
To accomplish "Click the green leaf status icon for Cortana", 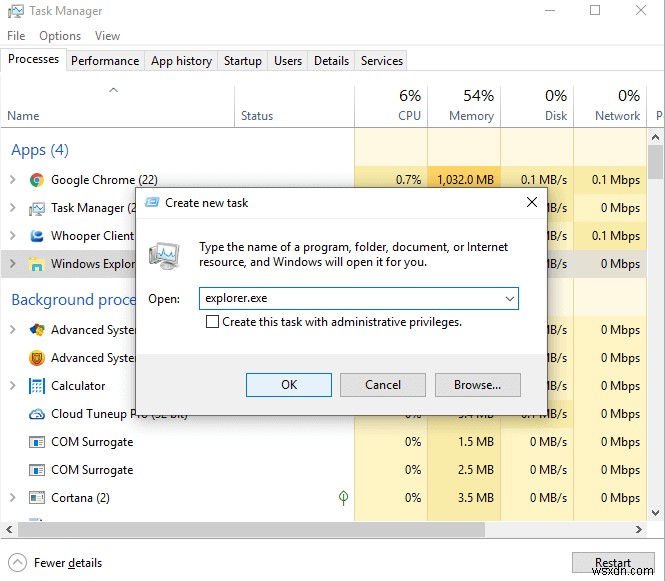I will click(343, 498).
